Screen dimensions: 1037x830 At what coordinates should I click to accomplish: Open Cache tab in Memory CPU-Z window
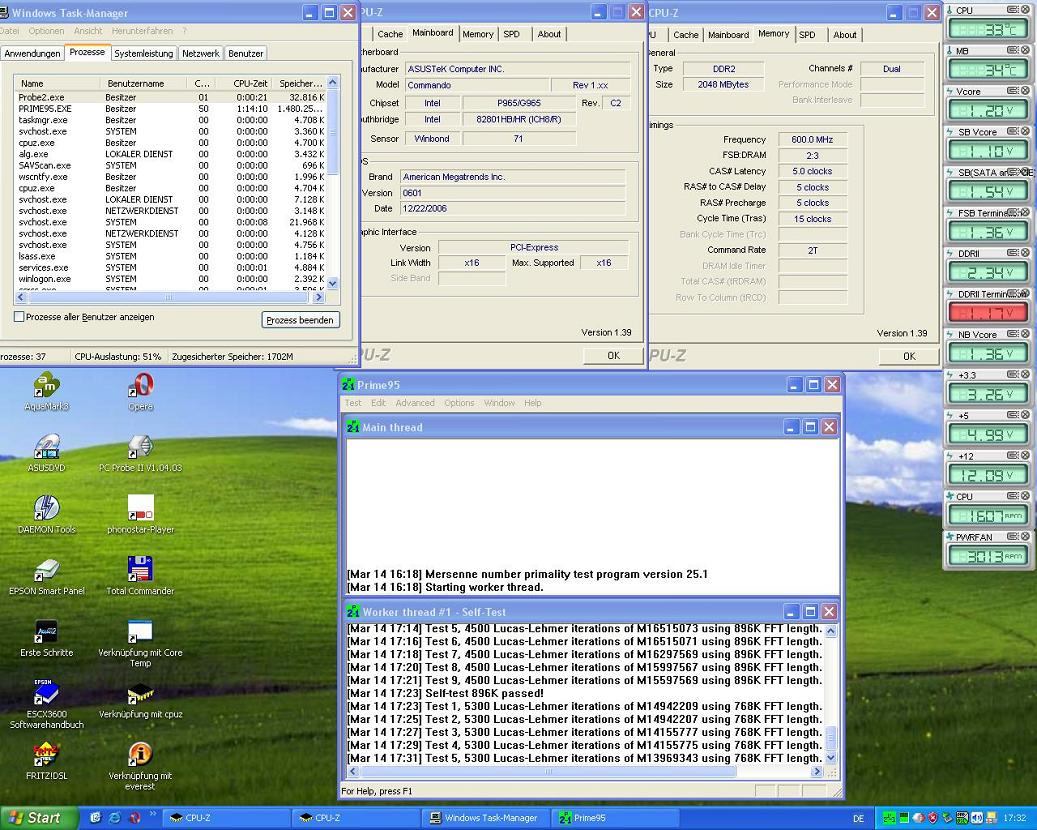point(686,35)
